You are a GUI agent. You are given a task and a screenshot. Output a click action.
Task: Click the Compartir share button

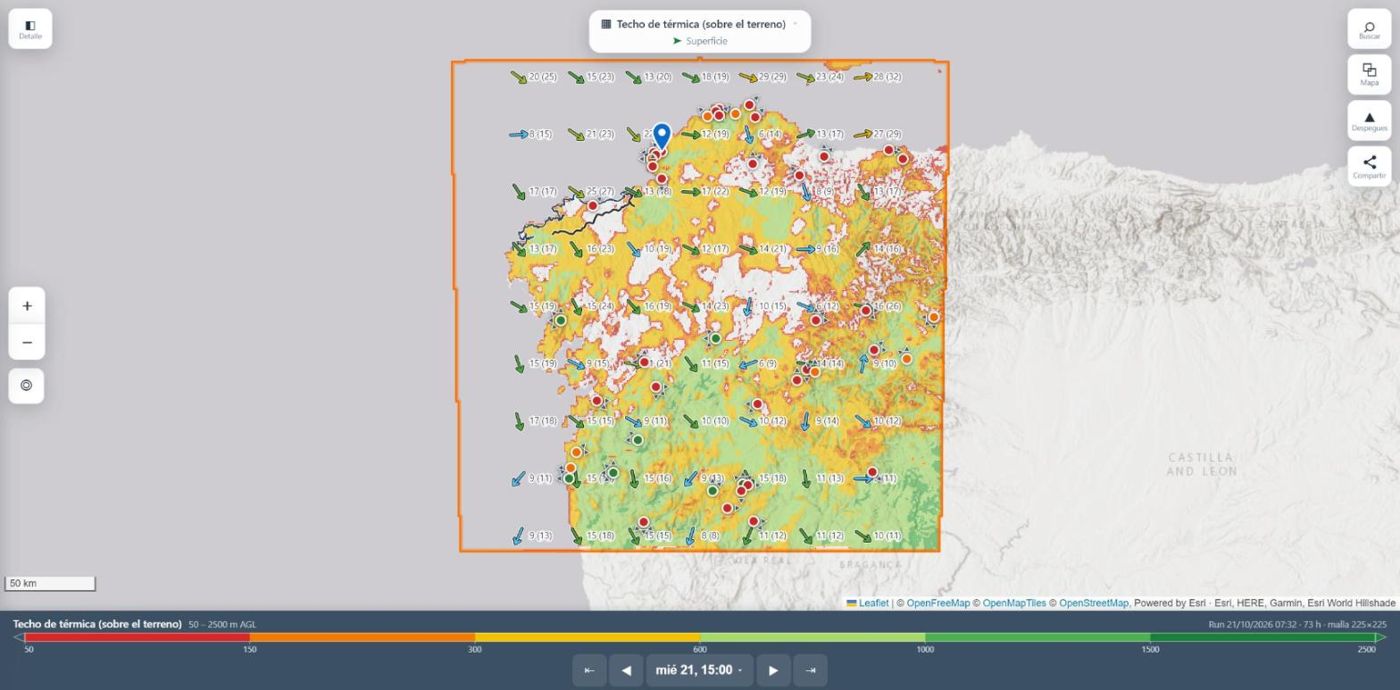coord(1369,167)
